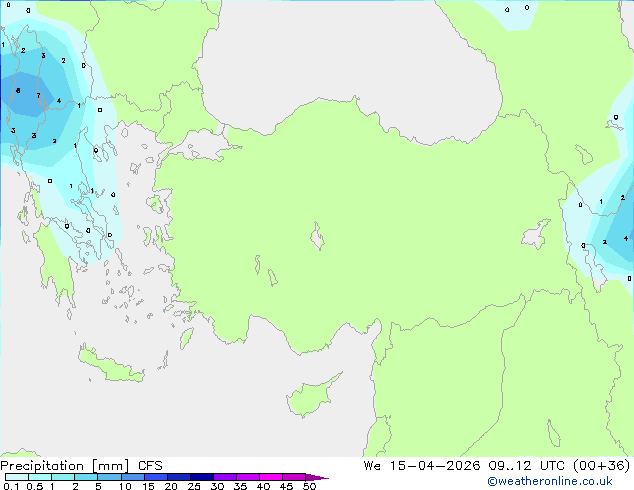Click the '7' precipitation value over the Balkans

point(38,95)
